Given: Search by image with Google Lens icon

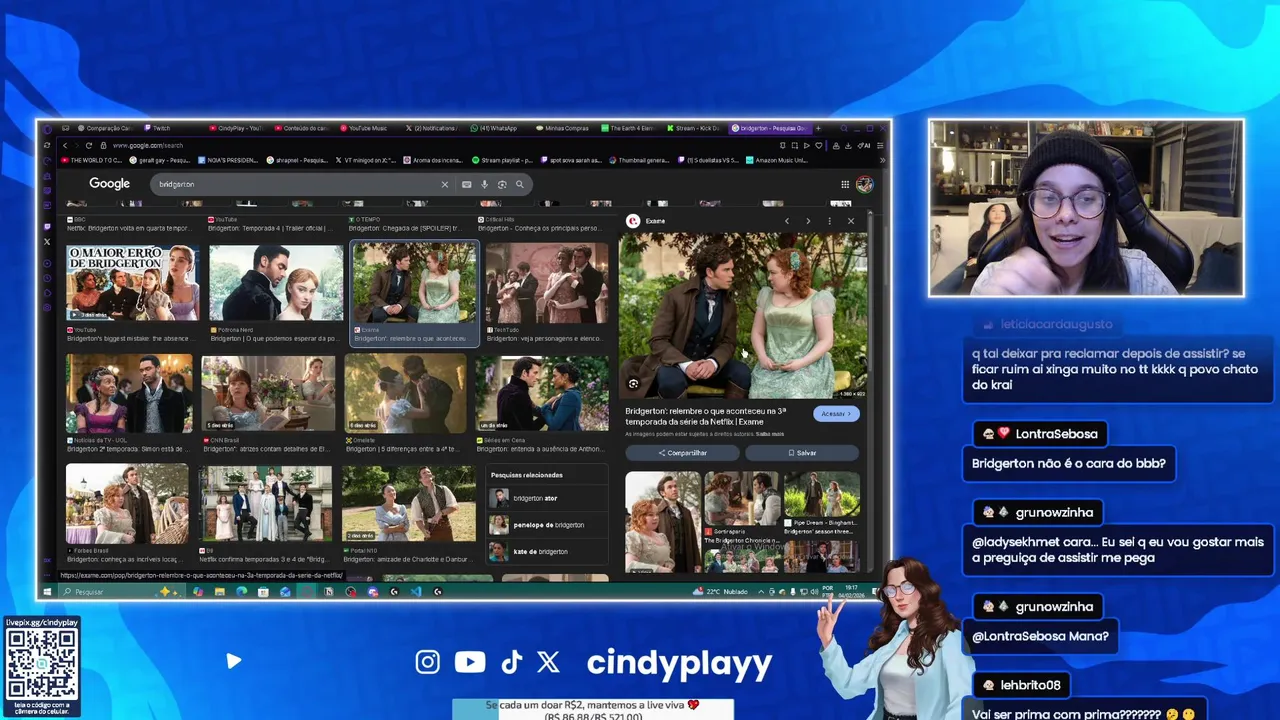Looking at the screenshot, I should coord(502,184).
